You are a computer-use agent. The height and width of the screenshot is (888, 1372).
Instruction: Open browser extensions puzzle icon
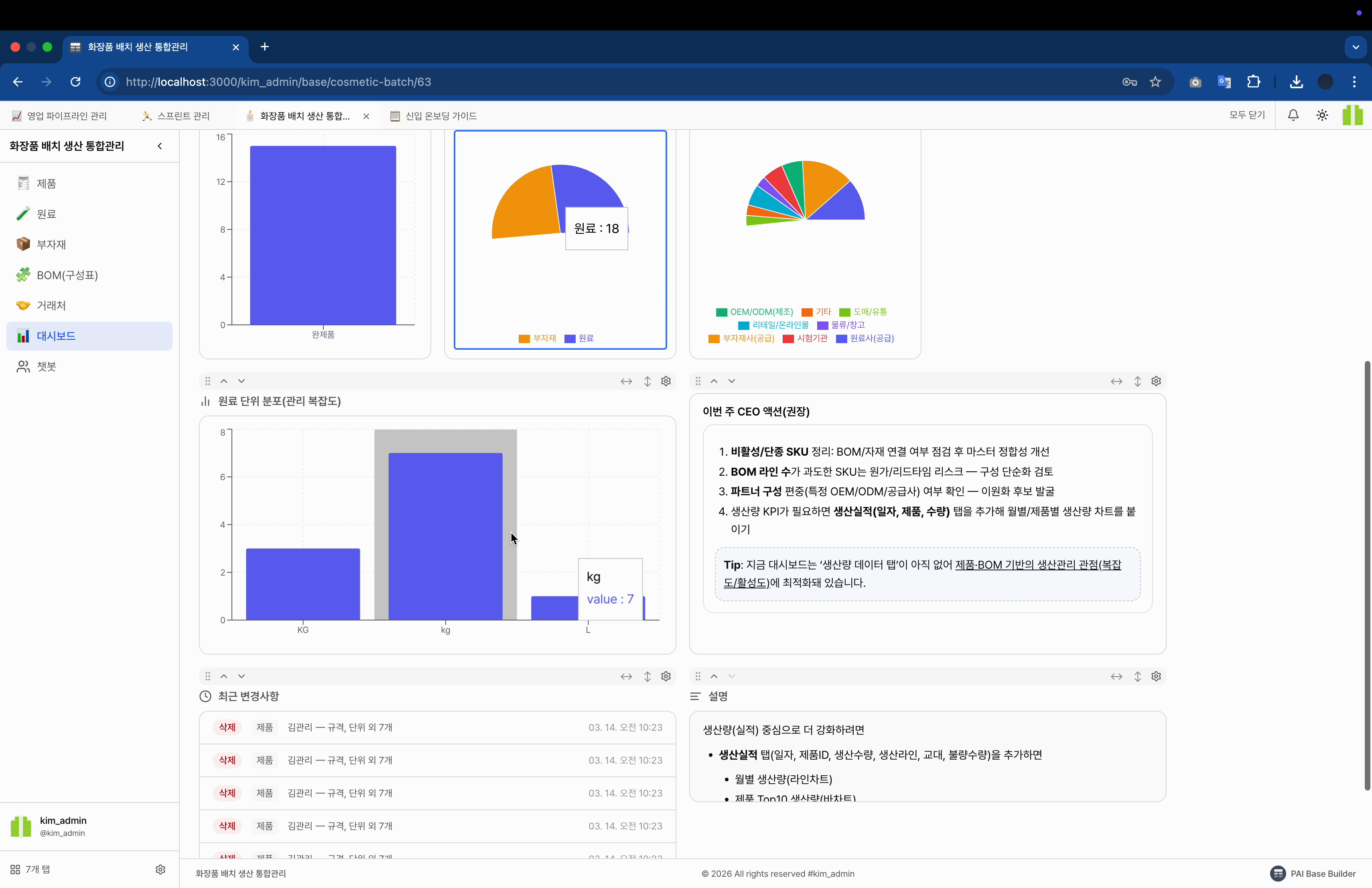coord(1253,82)
